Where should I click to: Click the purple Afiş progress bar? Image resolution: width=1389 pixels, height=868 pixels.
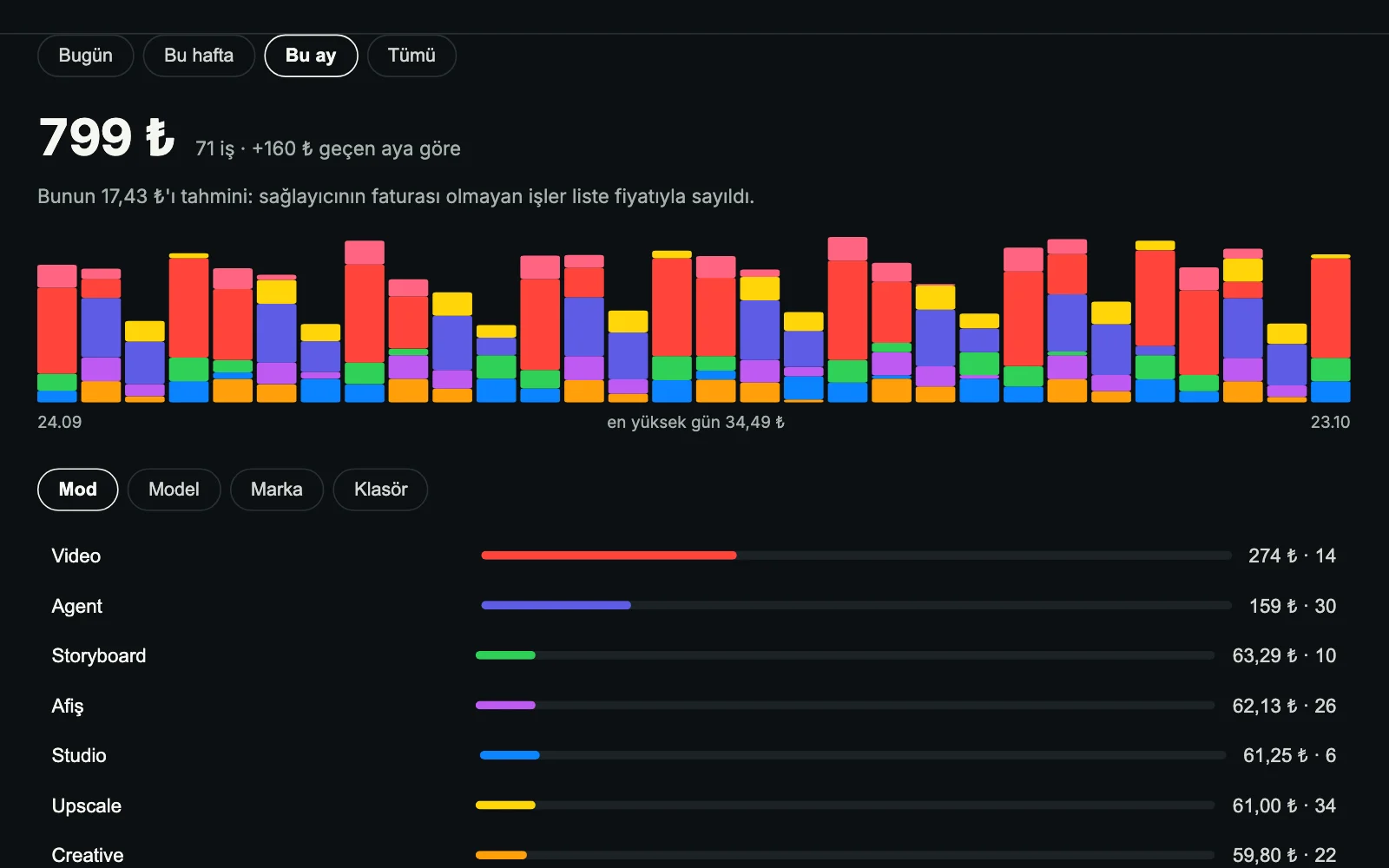pyautogui.click(x=505, y=705)
